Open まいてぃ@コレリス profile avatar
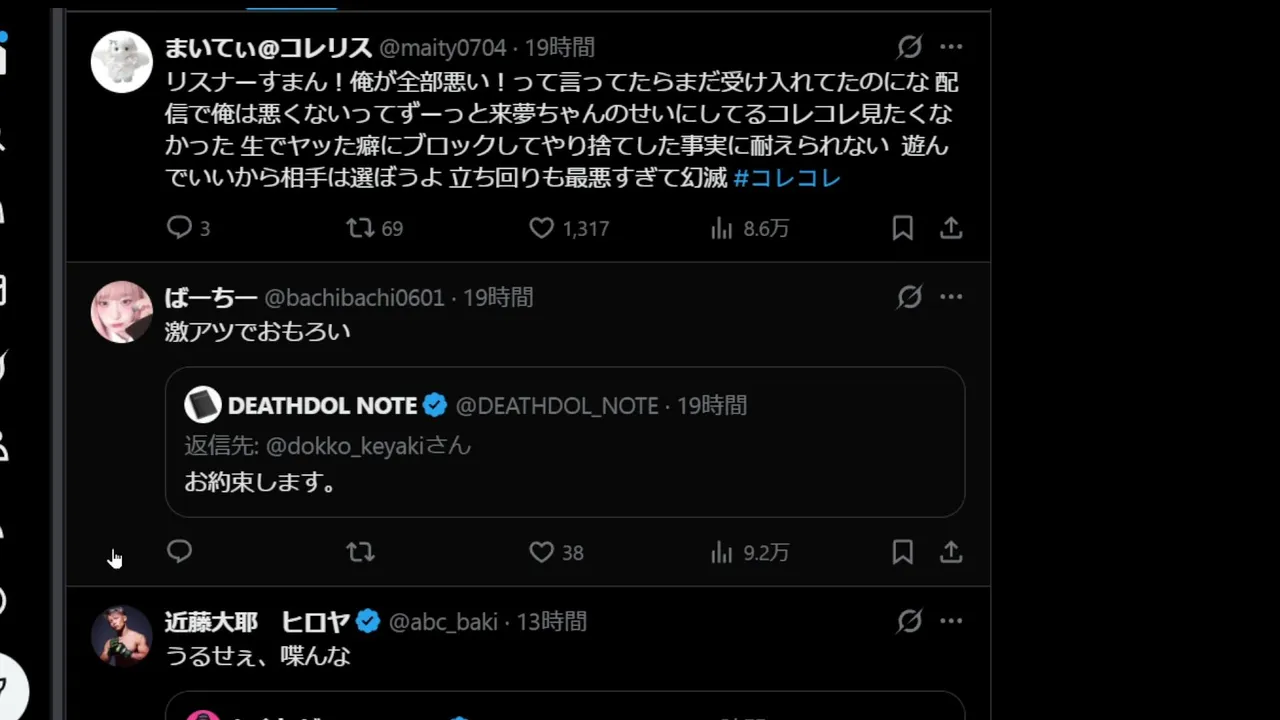1280x720 pixels. [122, 62]
